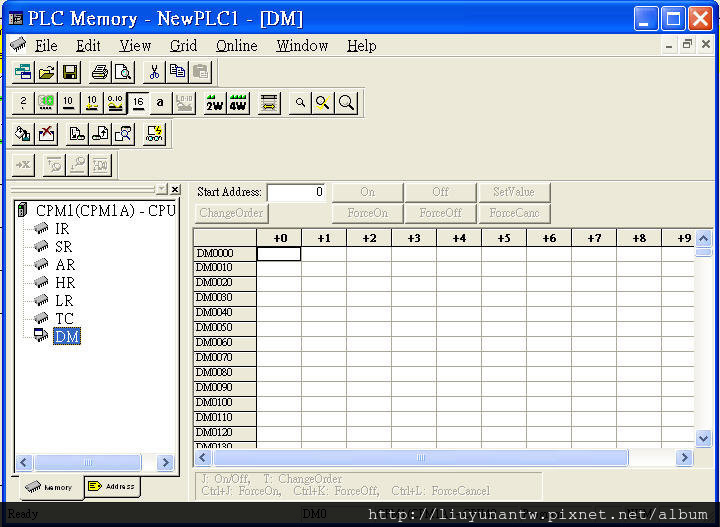The width and height of the screenshot is (720, 527).
Task: Select the DM0000 +0 cell
Action: click(279, 254)
